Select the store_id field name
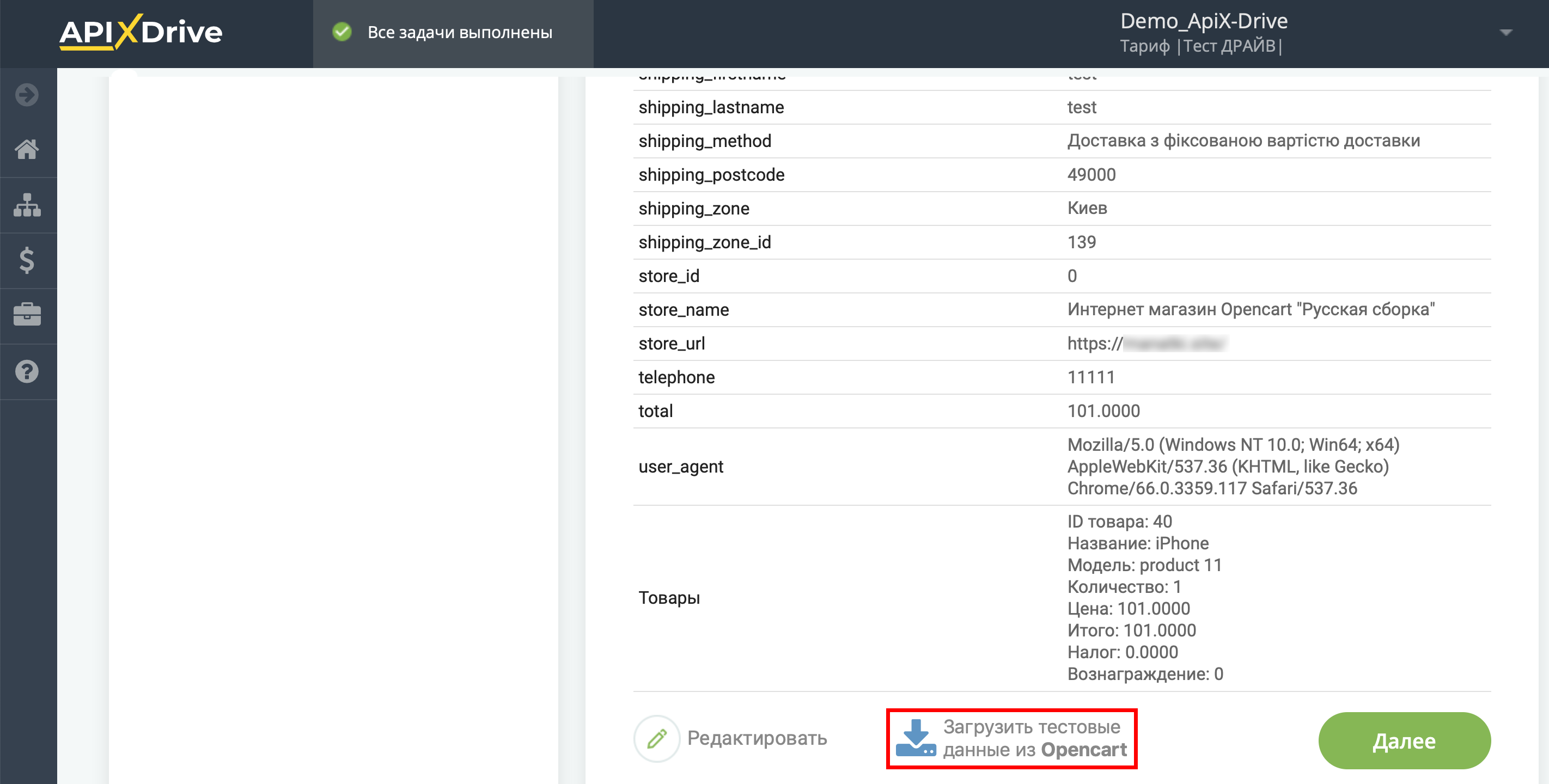This screenshot has height=784, width=1549. click(669, 276)
